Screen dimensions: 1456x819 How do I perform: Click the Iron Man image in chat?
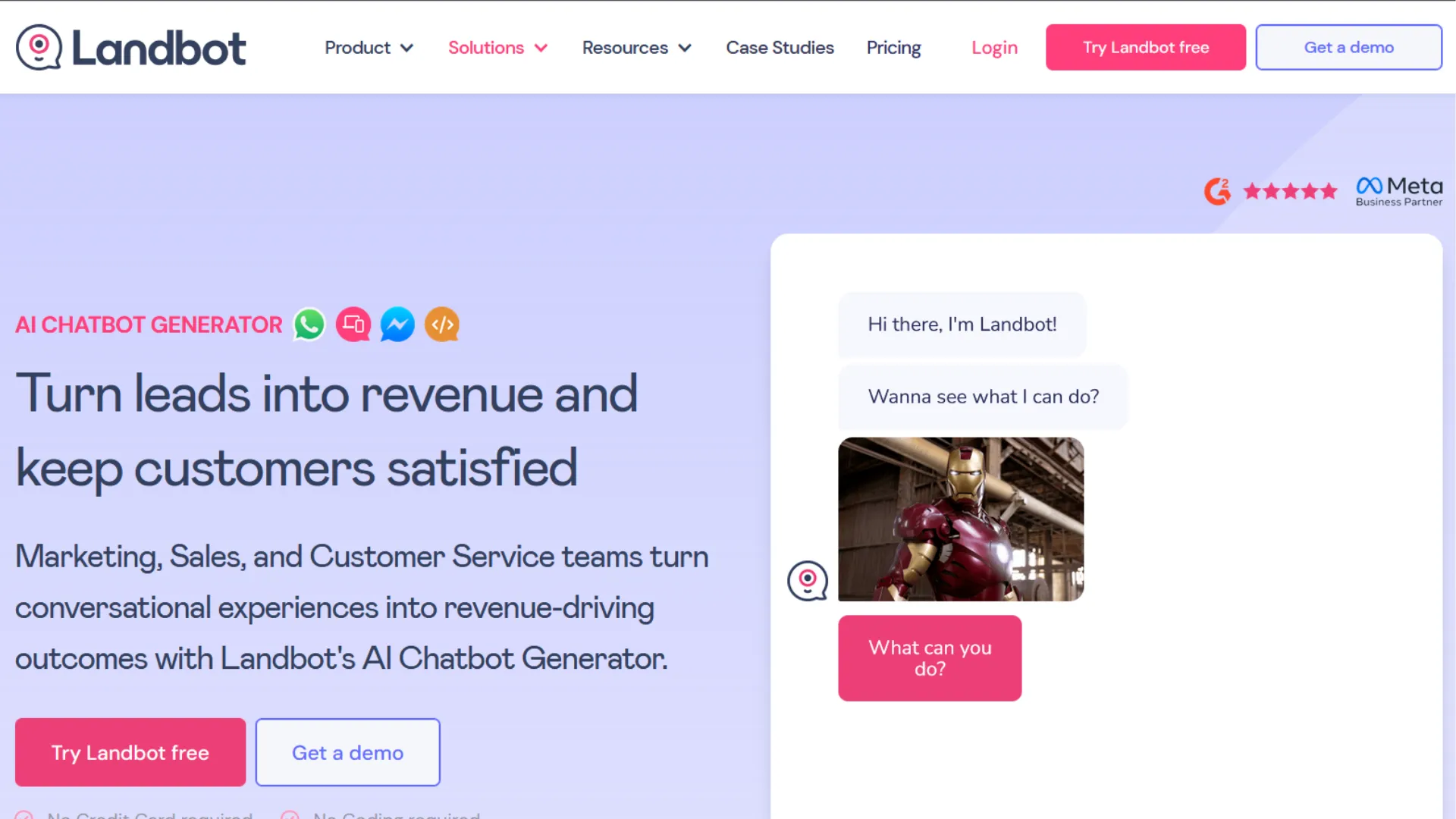click(x=961, y=519)
